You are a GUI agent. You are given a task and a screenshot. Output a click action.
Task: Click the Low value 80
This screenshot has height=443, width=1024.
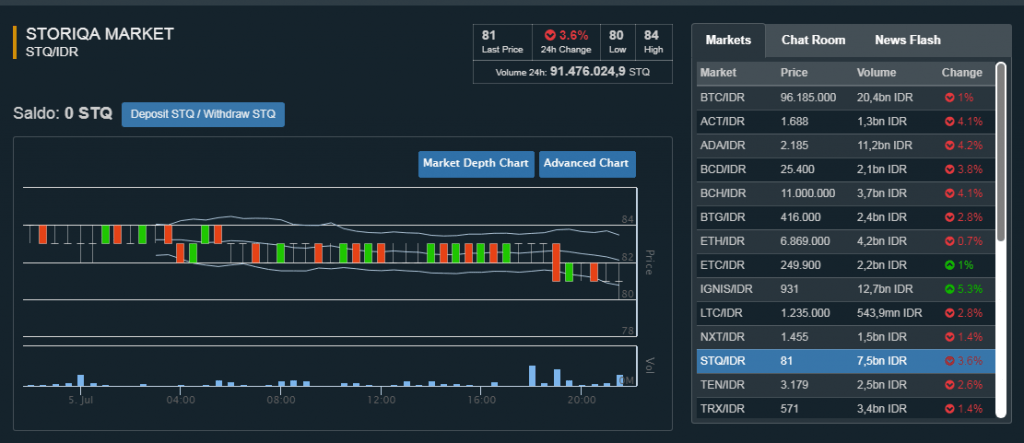(x=616, y=35)
